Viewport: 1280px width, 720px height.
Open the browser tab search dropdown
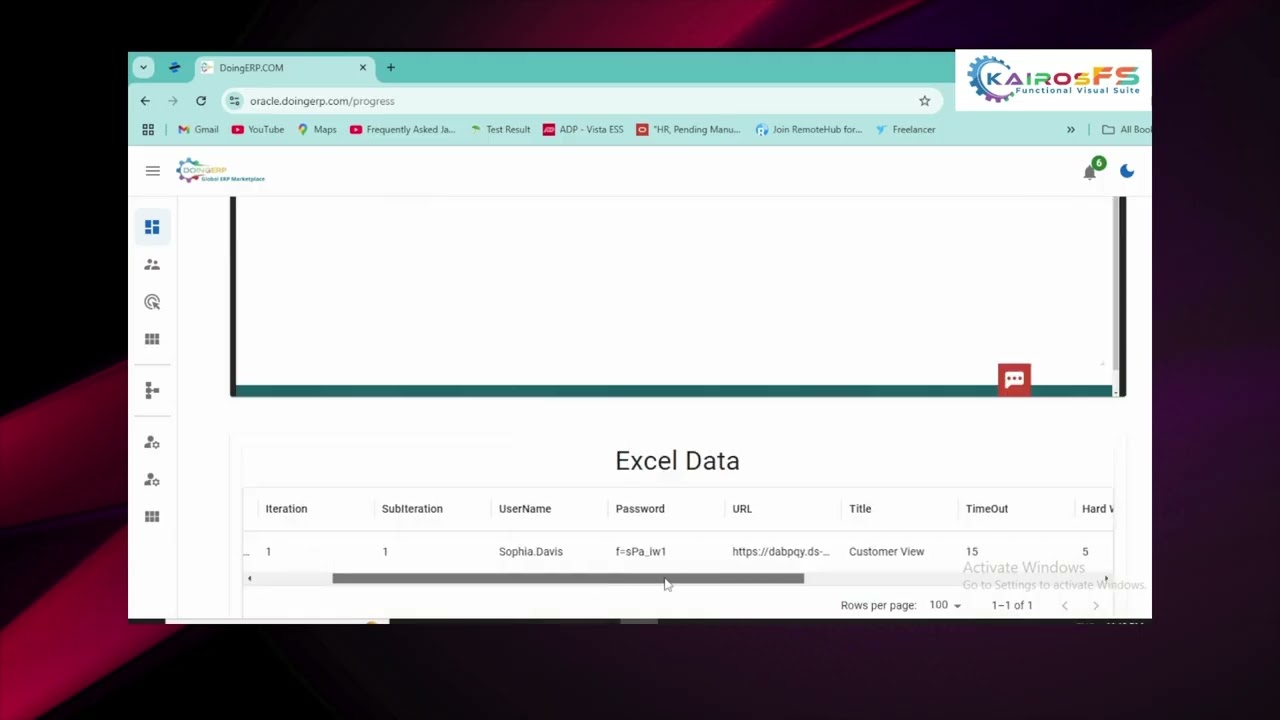point(143,68)
